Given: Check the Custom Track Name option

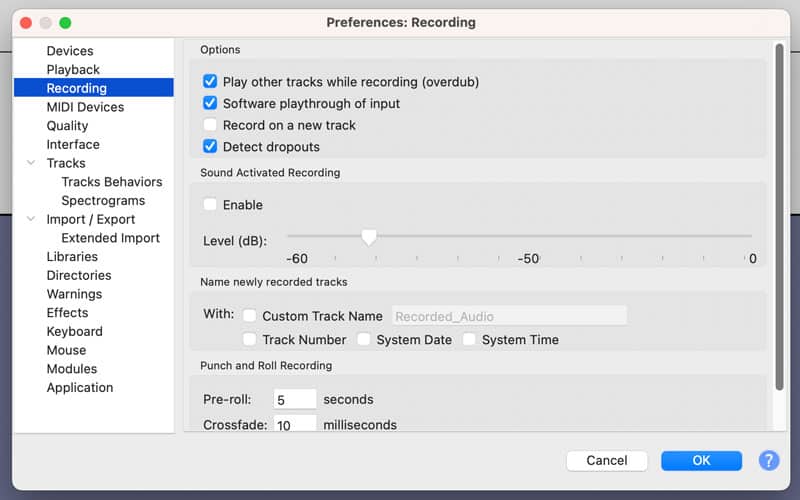Looking at the screenshot, I should (250, 316).
